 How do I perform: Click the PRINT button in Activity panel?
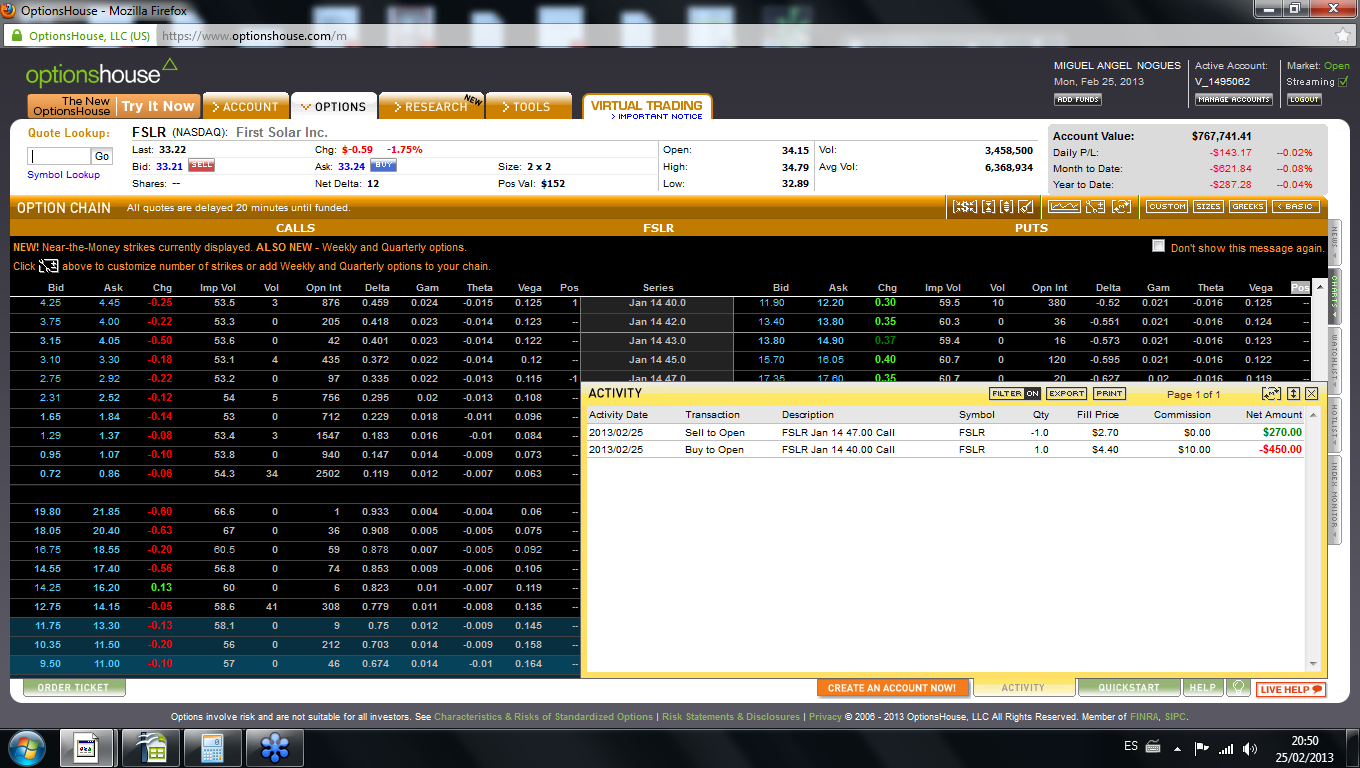pyautogui.click(x=1109, y=394)
